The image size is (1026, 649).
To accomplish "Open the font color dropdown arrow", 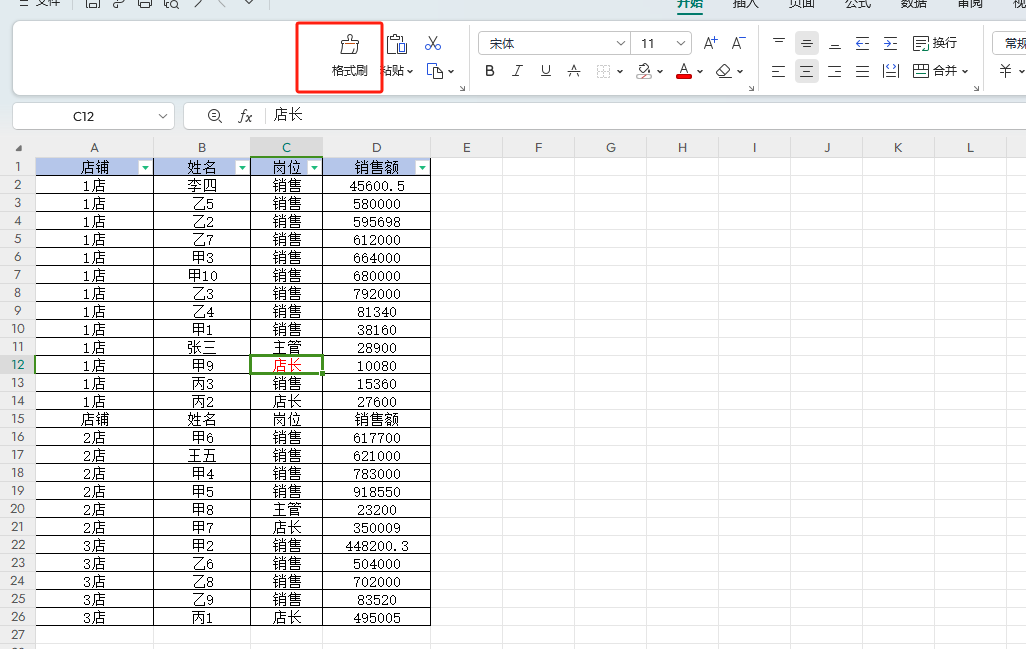I will point(700,71).
